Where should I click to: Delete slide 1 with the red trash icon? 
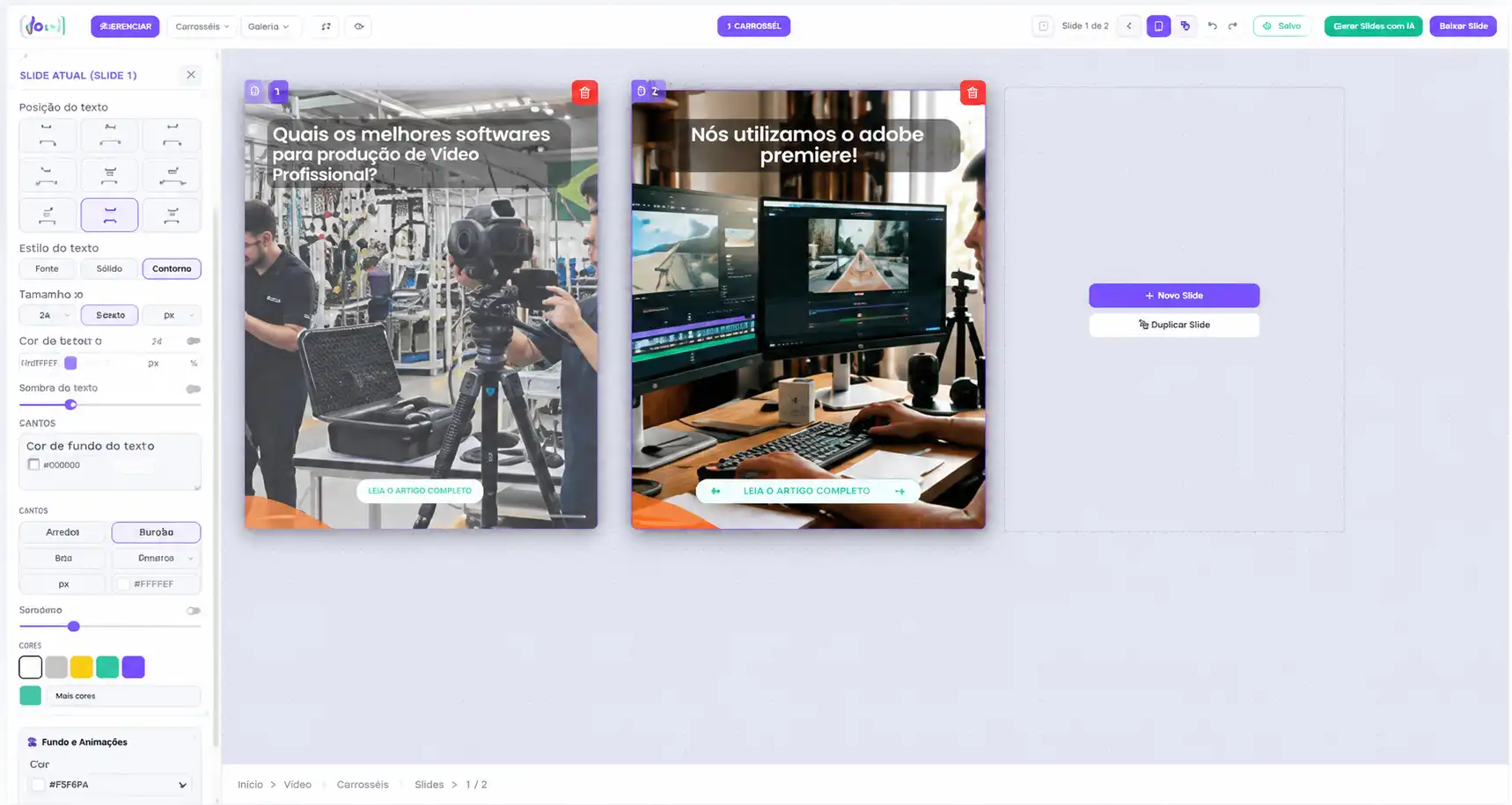[x=584, y=92]
